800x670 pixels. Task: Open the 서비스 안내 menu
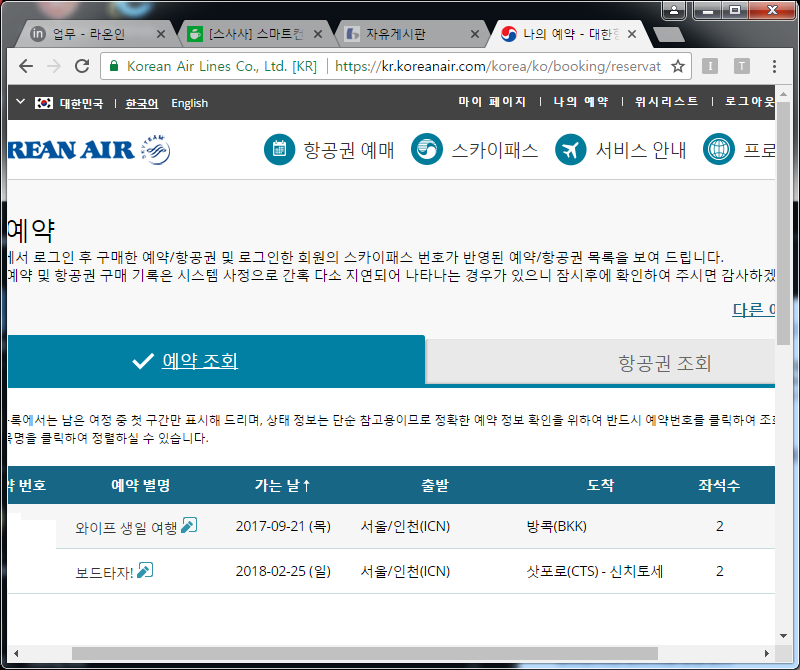[x=641, y=150]
